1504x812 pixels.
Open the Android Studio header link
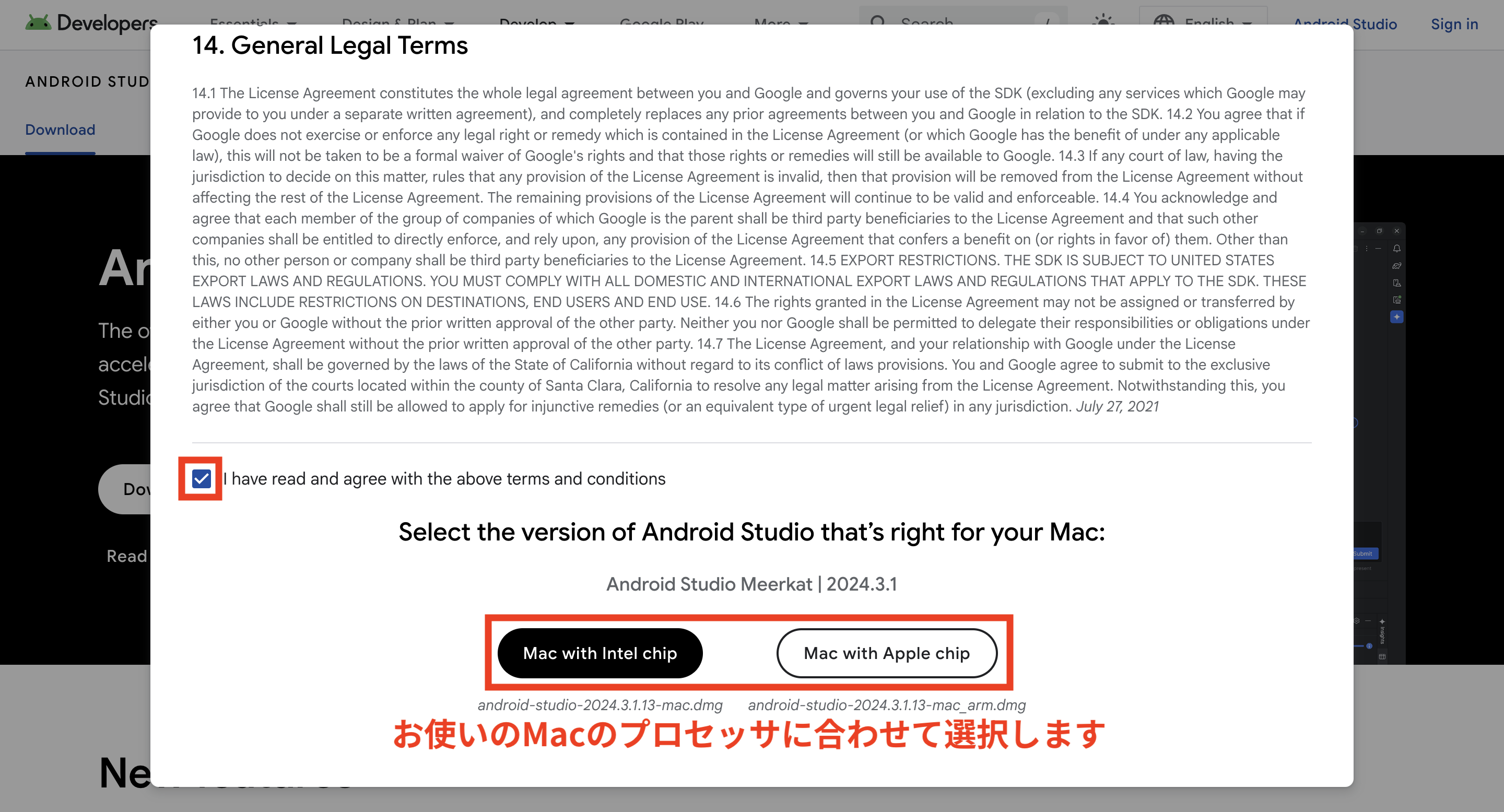pos(1345,24)
